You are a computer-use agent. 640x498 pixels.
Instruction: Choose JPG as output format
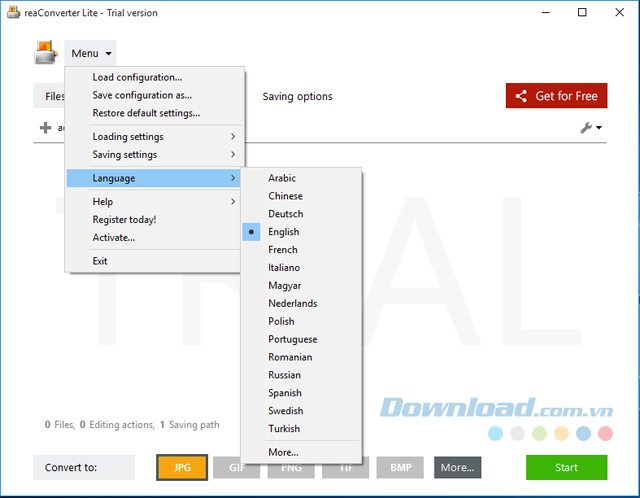(x=181, y=467)
